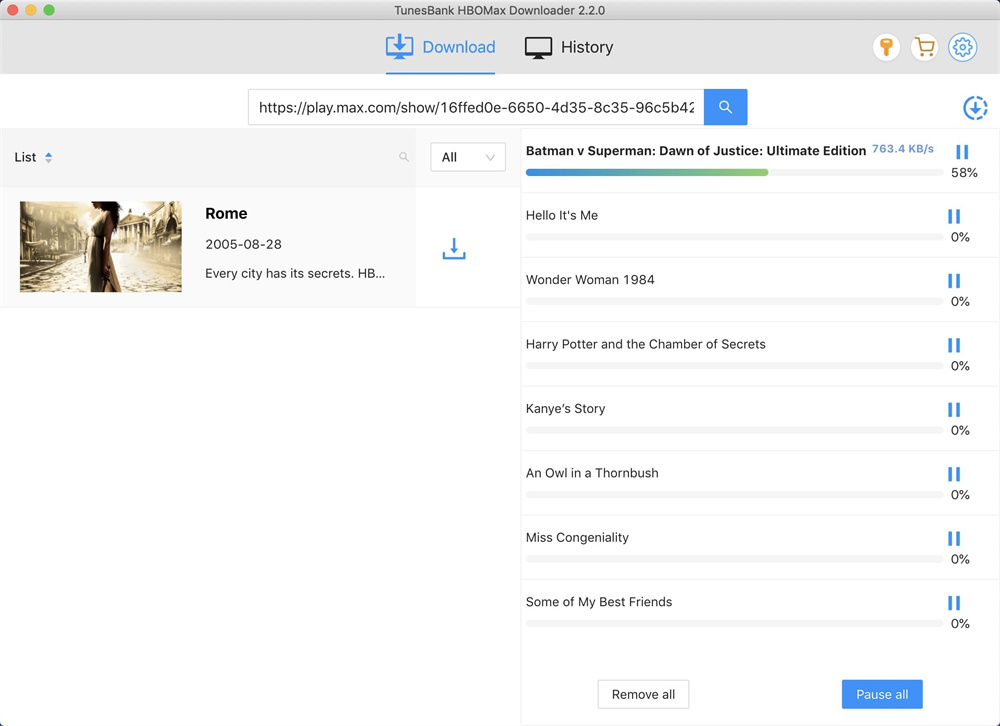This screenshot has width=1000, height=726.
Task: Pause Batman v Superman download
Action: pos(962,152)
